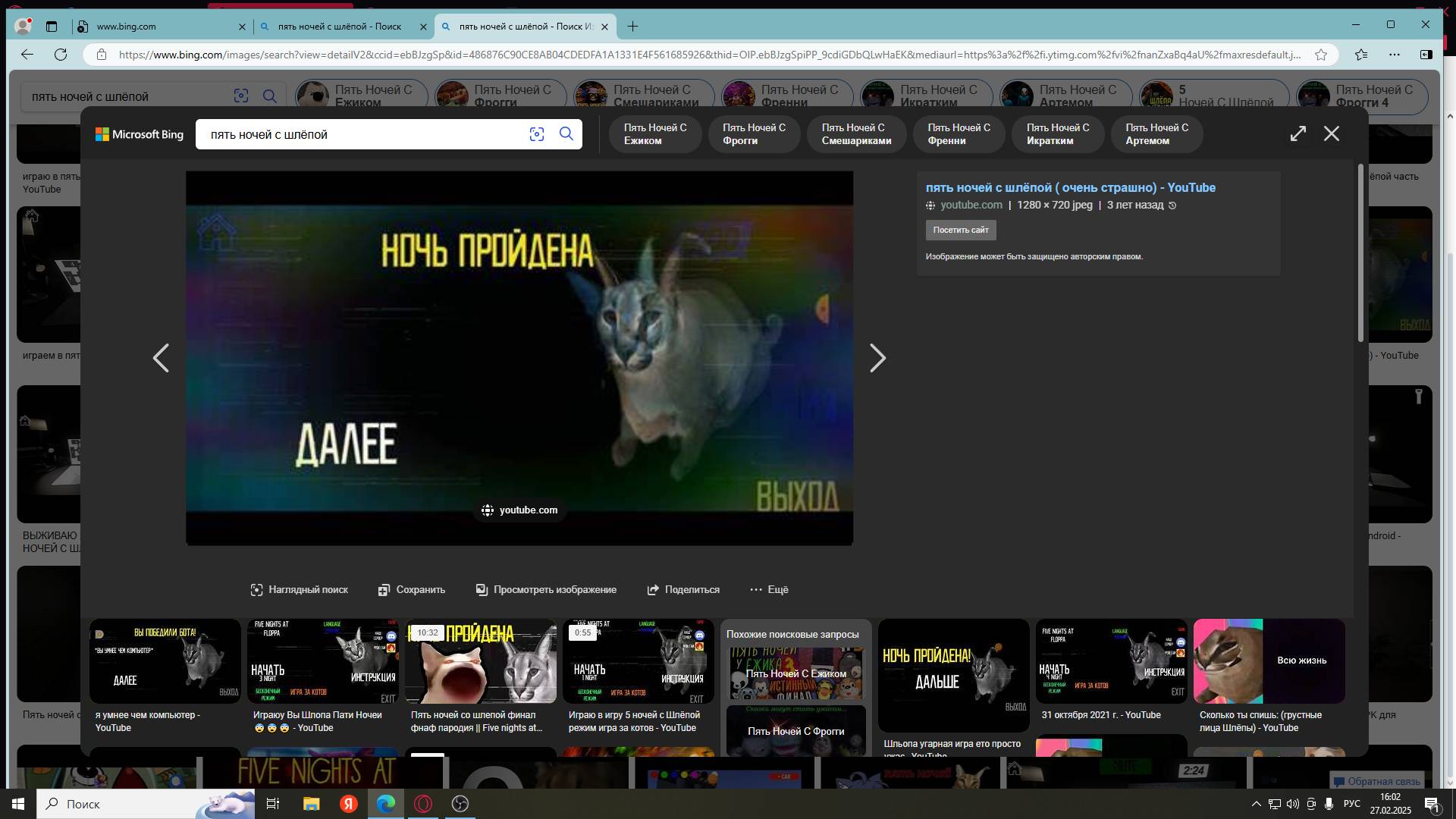Image resolution: width=1456 pixels, height=819 pixels.
Task: Select 'Пять Ночей С Ежиком' suggestion chip
Action: click(654, 134)
